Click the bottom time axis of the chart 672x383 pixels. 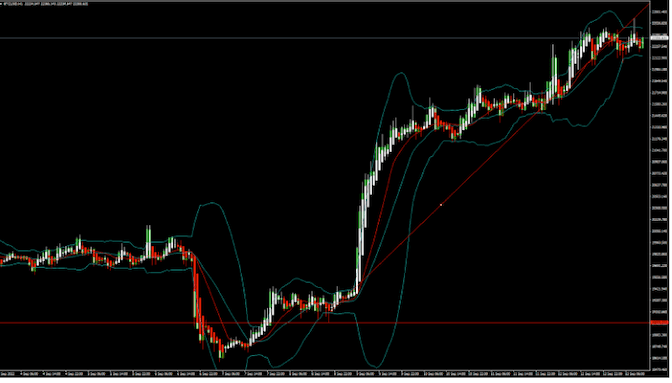[x=325, y=374]
